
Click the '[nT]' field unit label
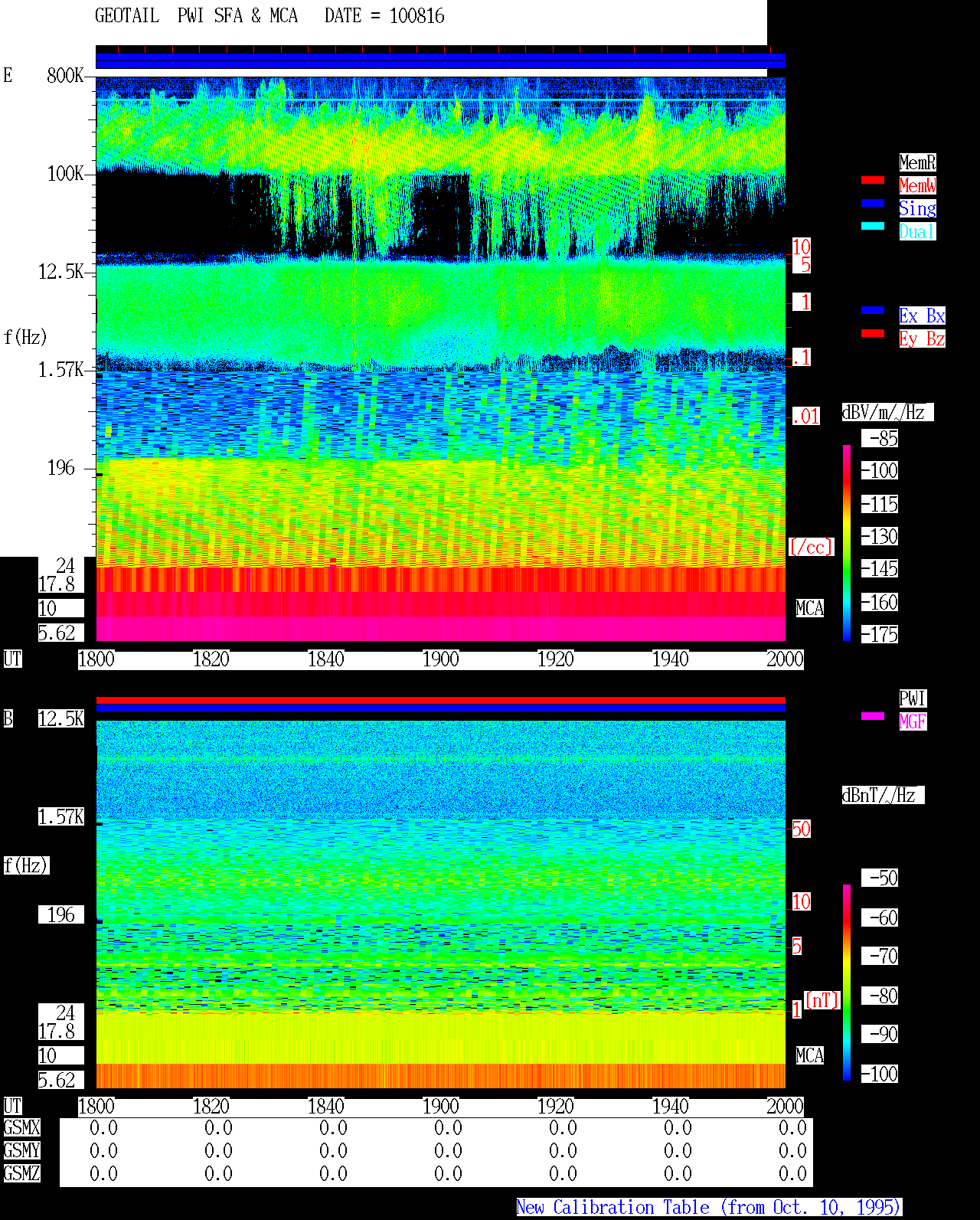tap(822, 1000)
